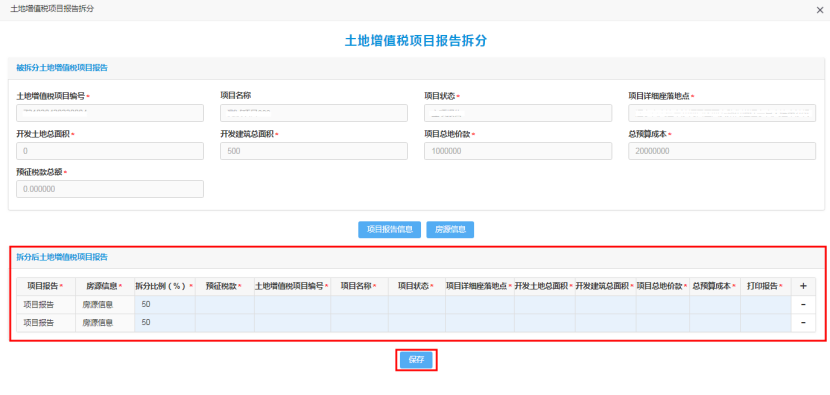Remove the first split row using its minus icon
Viewport: 830px width, 395px height.
(803, 304)
